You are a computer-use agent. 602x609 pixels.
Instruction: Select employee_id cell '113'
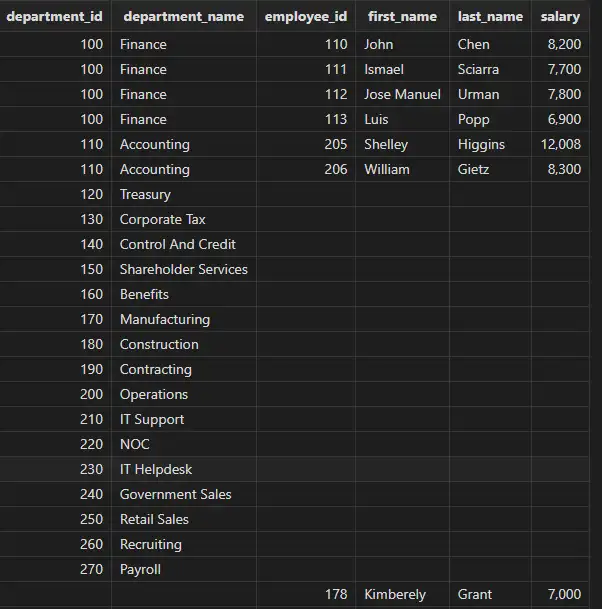click(306, 119)
